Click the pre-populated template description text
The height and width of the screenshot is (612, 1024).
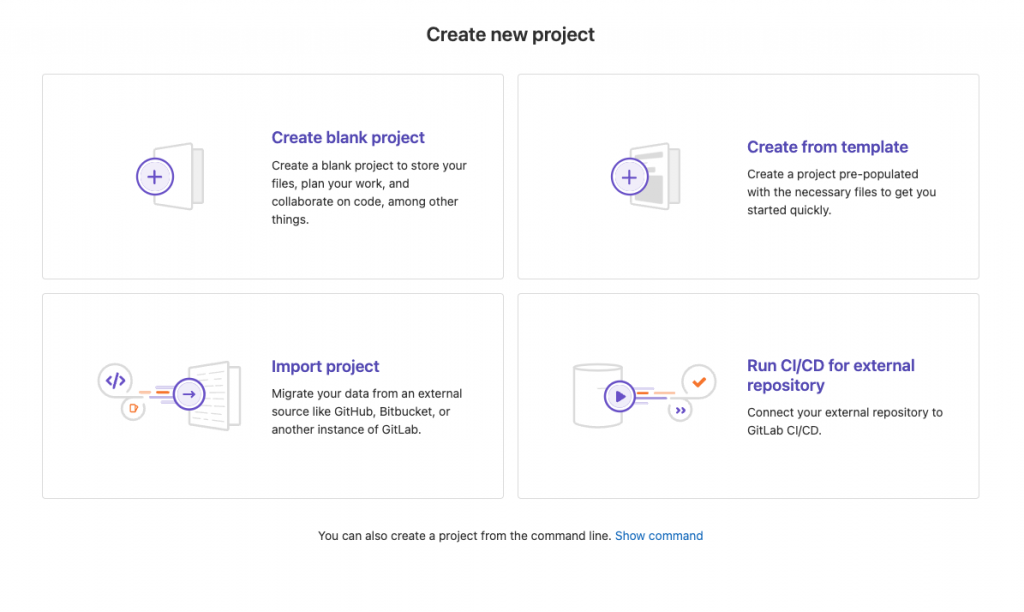841,192
